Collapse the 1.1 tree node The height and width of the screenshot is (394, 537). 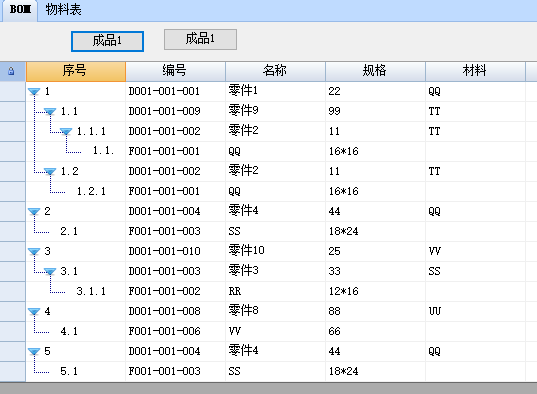click(x=50, y=111)
